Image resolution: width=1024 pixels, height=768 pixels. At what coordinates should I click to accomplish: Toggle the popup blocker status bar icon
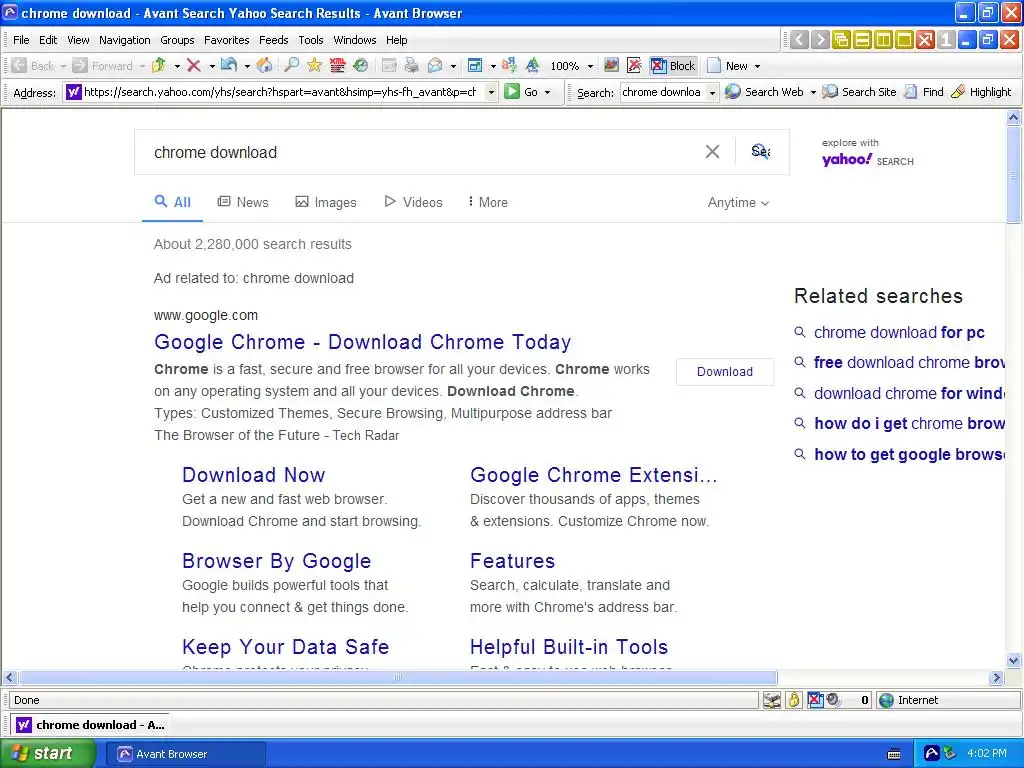(815, 700)
